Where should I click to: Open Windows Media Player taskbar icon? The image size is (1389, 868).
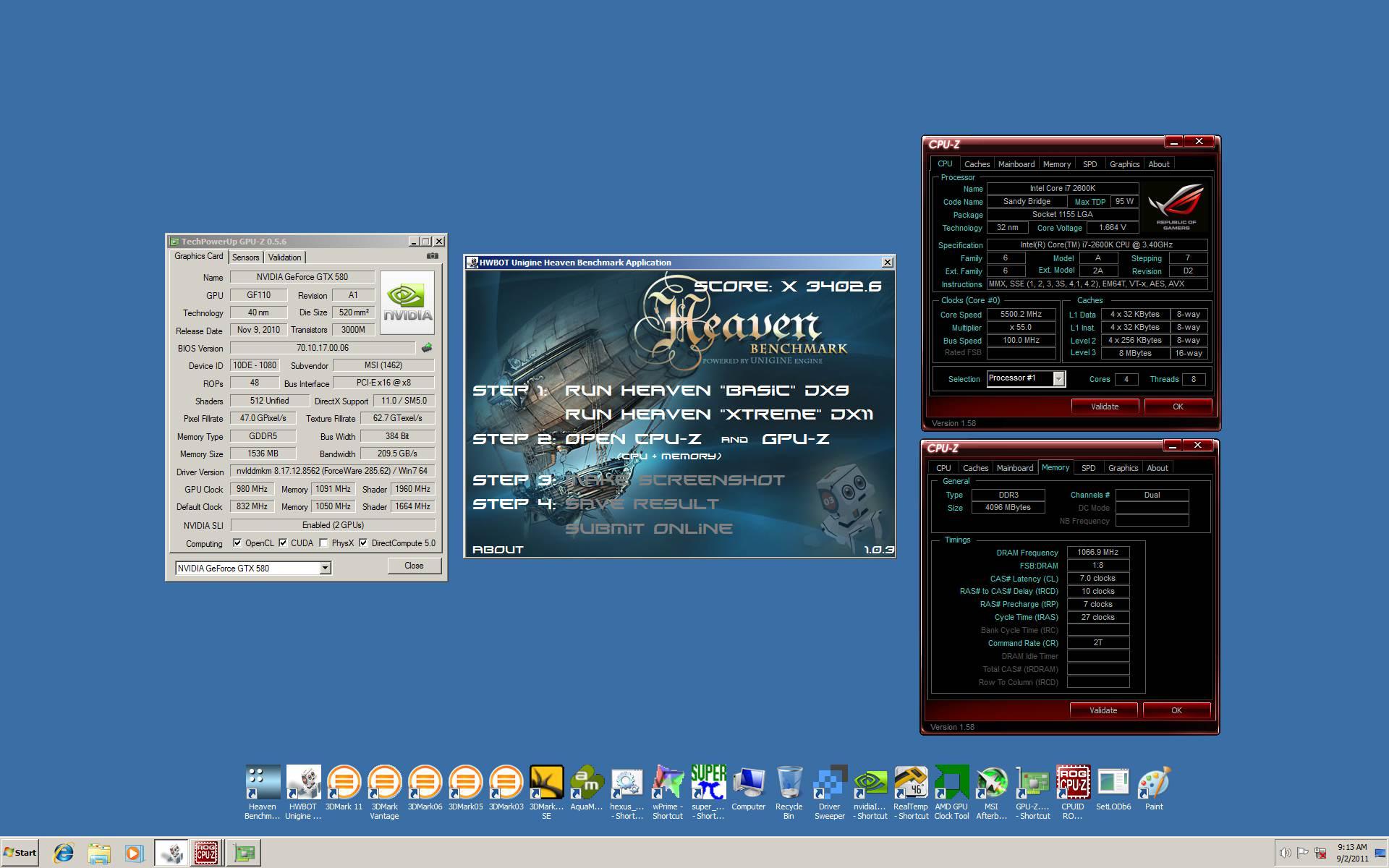point(134,853)
